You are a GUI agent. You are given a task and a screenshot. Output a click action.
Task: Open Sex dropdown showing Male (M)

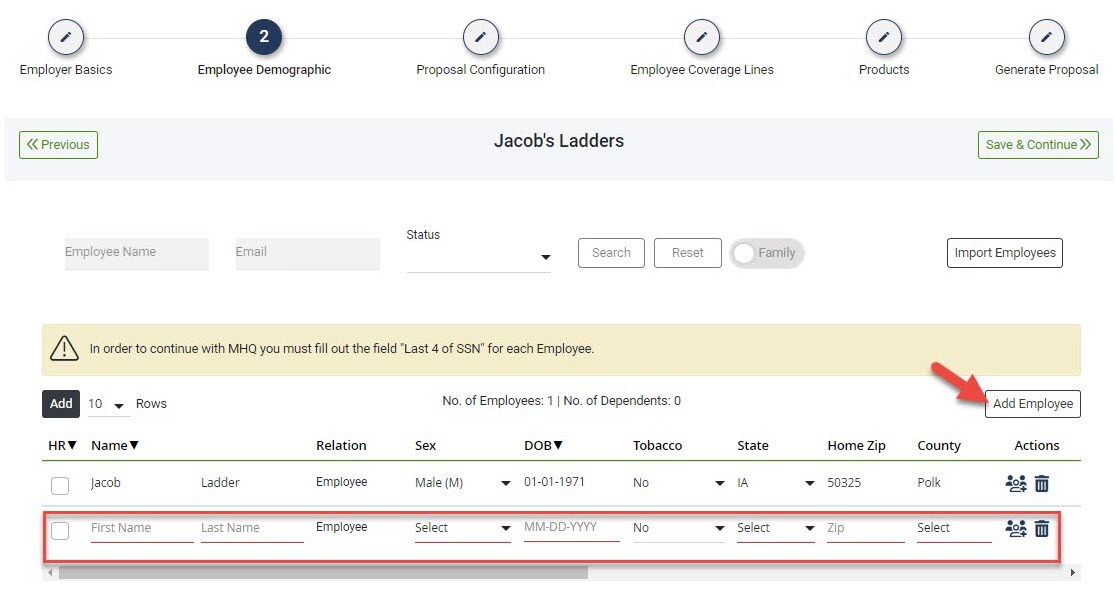click(463, 483)
